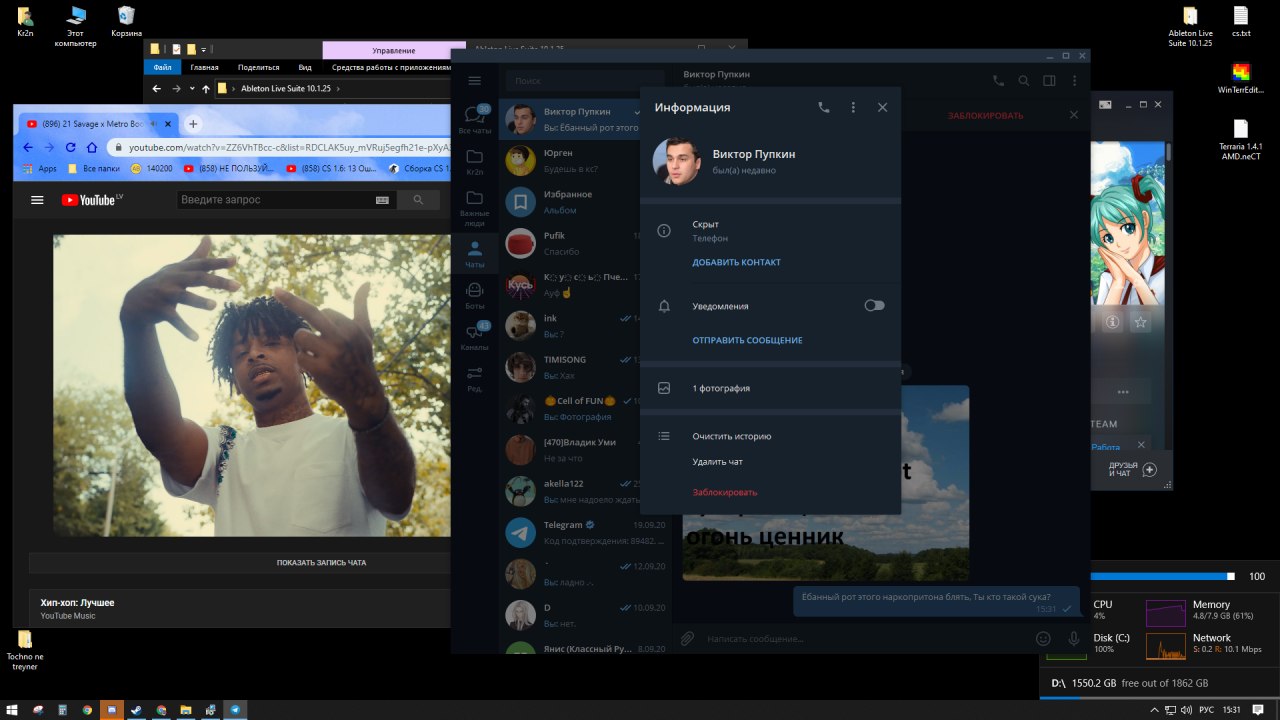The image size is (1280, 720).
Task: Open the Вид ribbon tab in Explorer
Action: pyautogui.click(x=305, y=67)
